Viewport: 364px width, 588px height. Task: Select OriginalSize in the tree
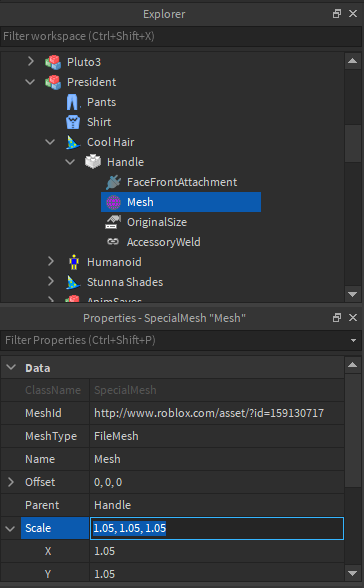(x=157, y=222)
